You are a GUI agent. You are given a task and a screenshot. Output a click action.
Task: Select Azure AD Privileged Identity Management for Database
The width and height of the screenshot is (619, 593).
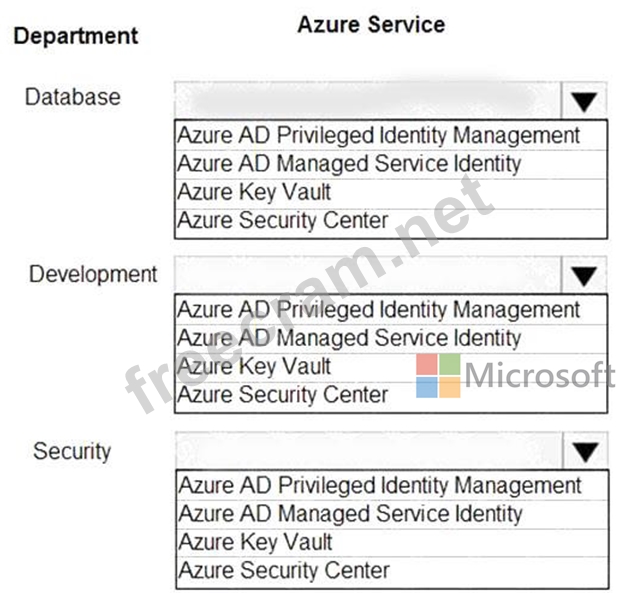pos(391,135)
